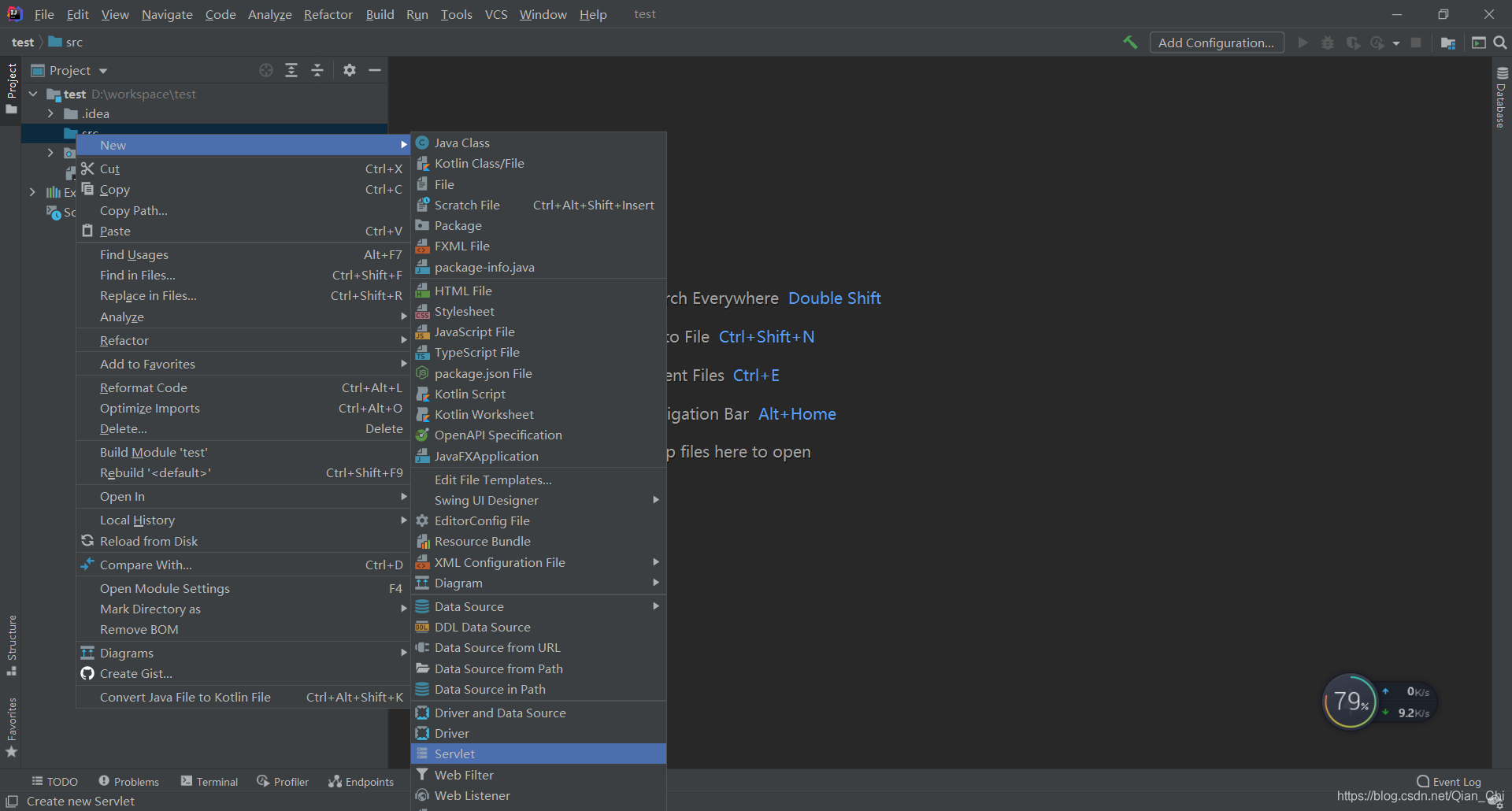Choose HTML File in New submenu
This screenshot has height=811, width=1512.
[539, 291]
